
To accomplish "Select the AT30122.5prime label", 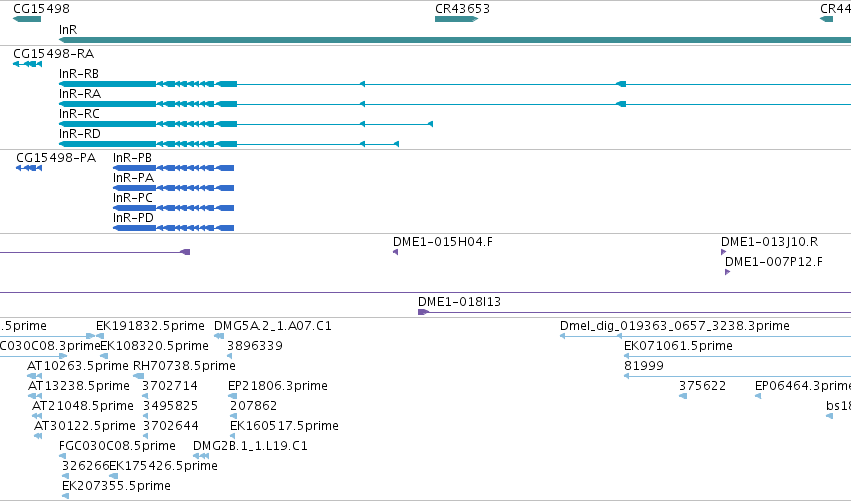I will [85, 426].
